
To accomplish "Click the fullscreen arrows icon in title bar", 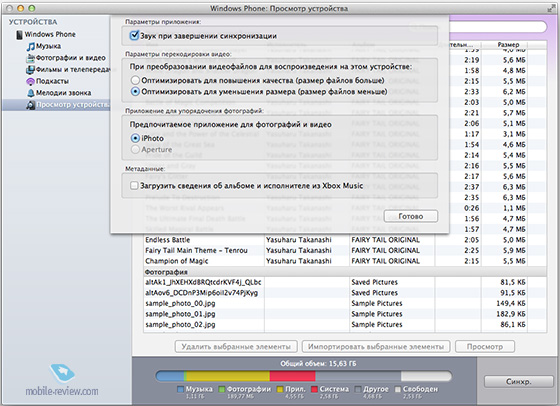I will point(551,8).
